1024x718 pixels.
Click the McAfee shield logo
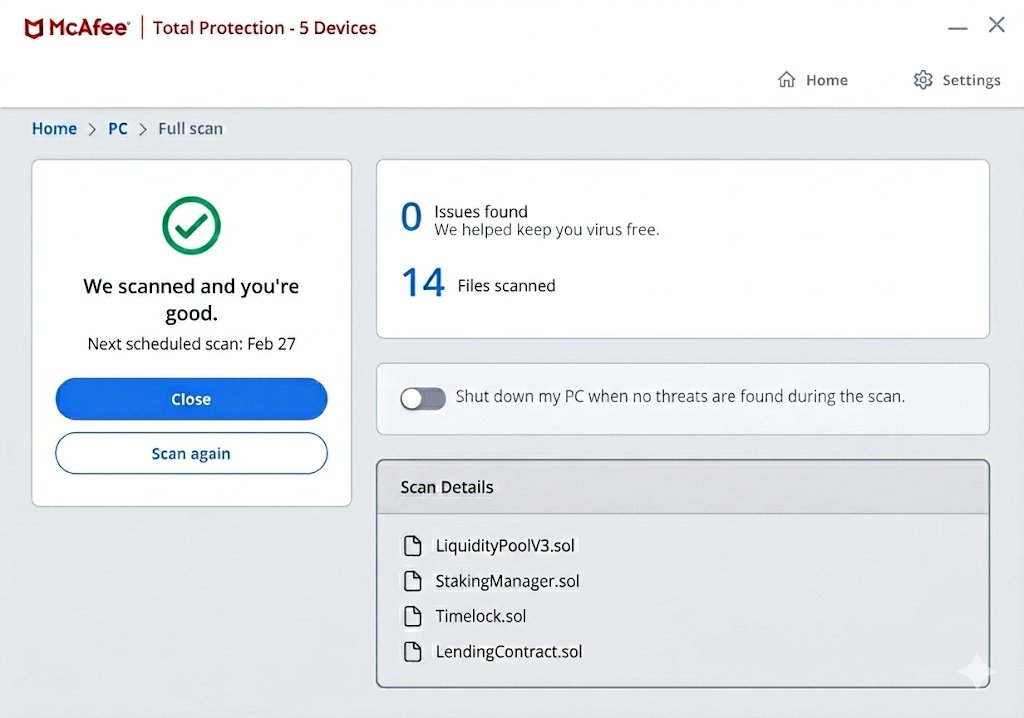[x=34, y=29]
